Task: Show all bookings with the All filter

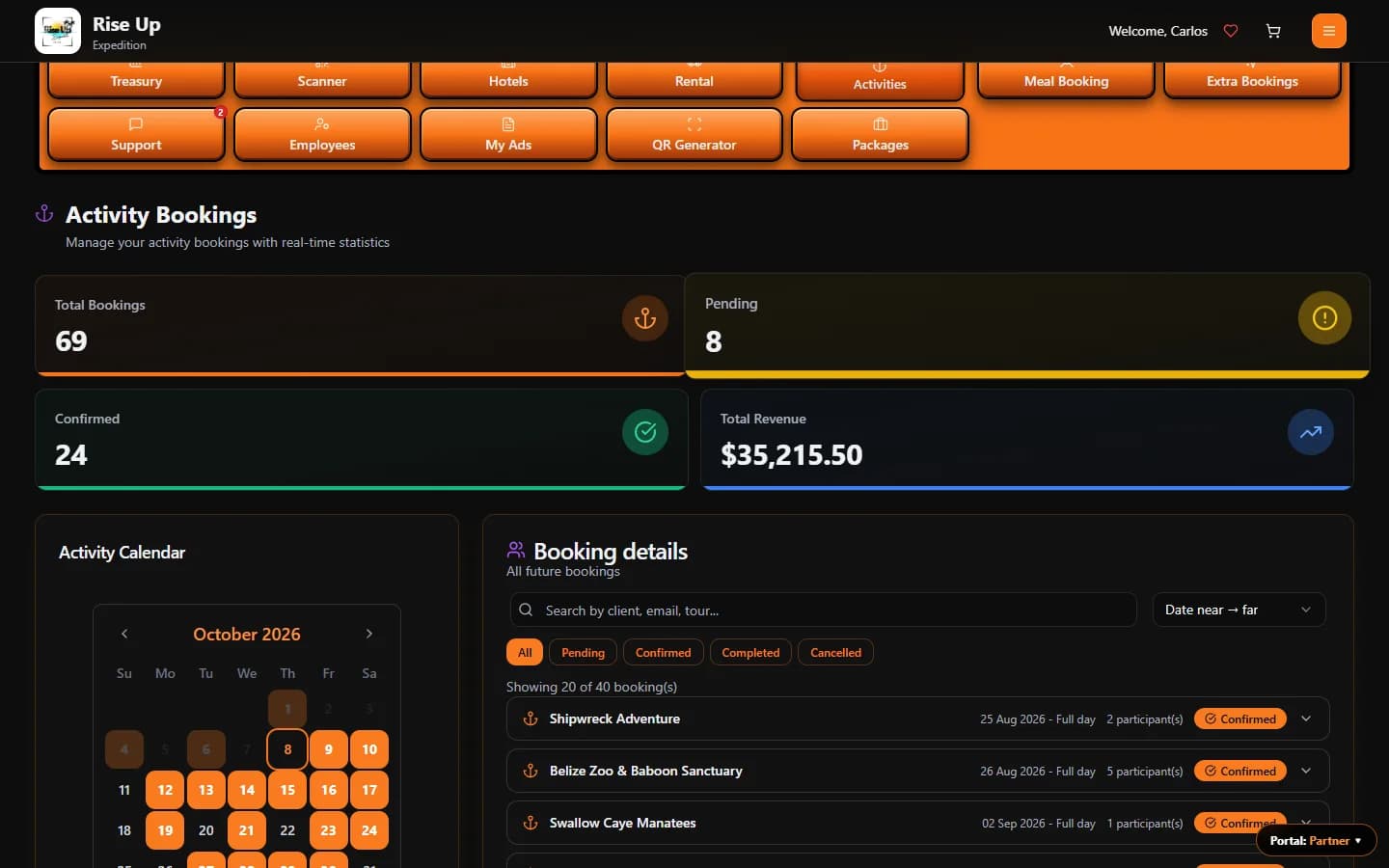Action: (525, 652)
